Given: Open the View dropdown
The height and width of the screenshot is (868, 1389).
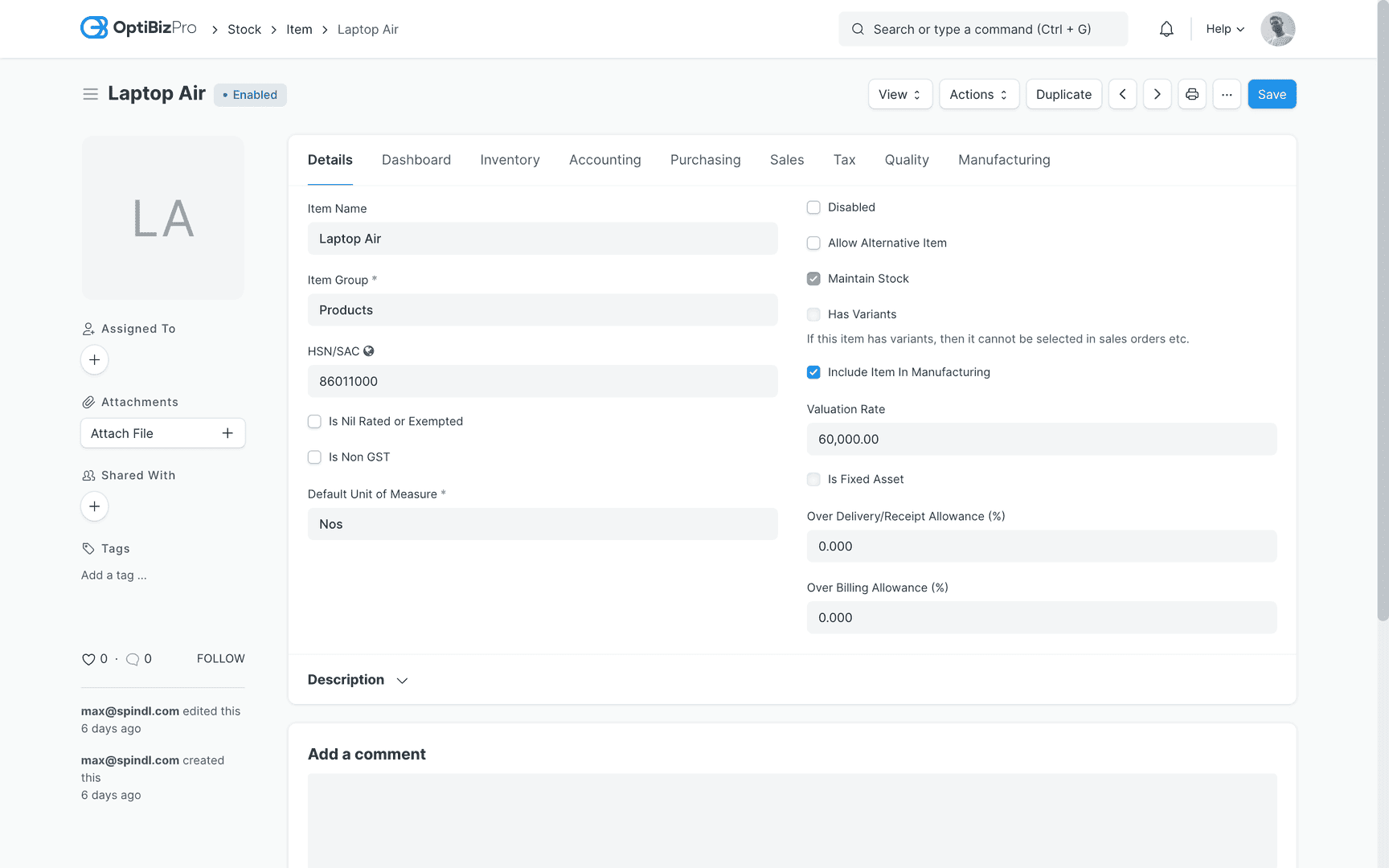Looking at the screenshot, I should [899, 94].
